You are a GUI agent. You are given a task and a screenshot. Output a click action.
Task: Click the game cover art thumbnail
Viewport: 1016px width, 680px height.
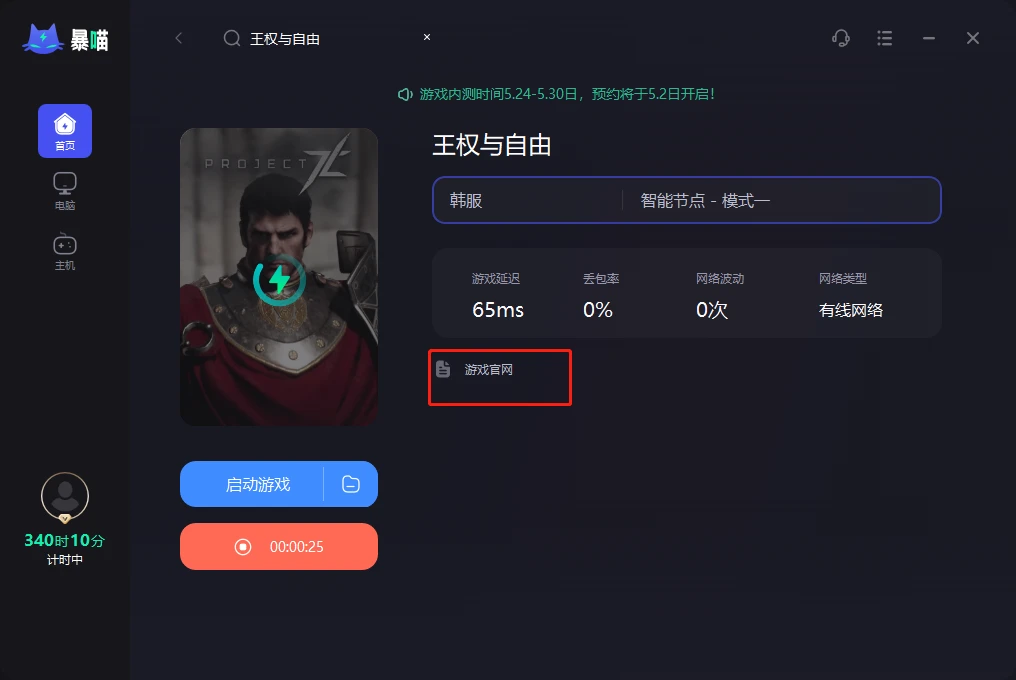279,277
